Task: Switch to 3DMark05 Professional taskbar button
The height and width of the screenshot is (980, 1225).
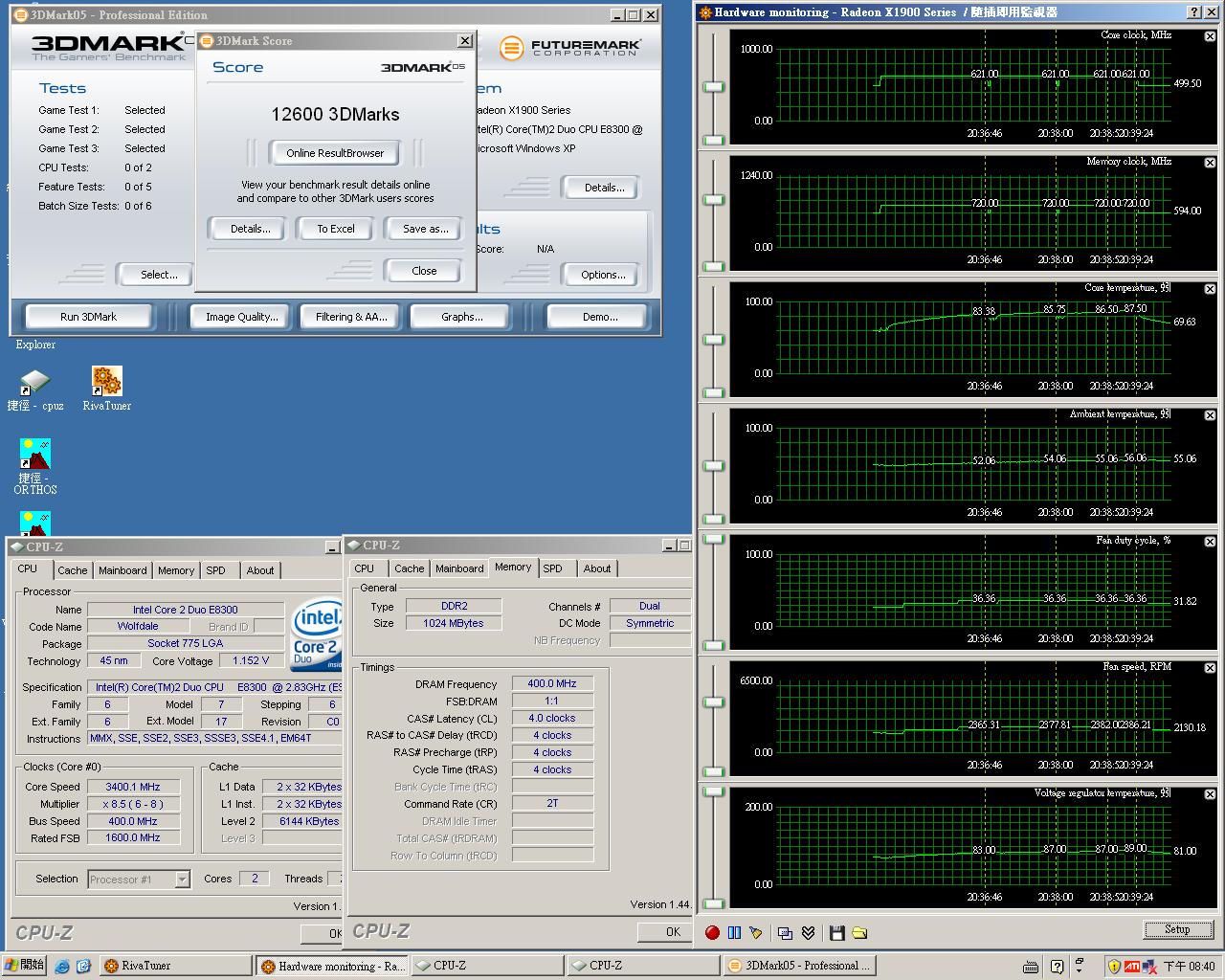Action: click(x=801, y=967)
